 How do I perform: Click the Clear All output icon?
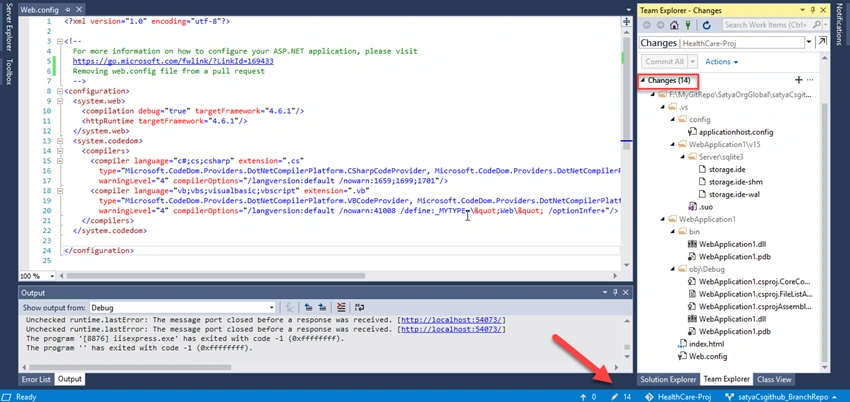click(340, 307)
